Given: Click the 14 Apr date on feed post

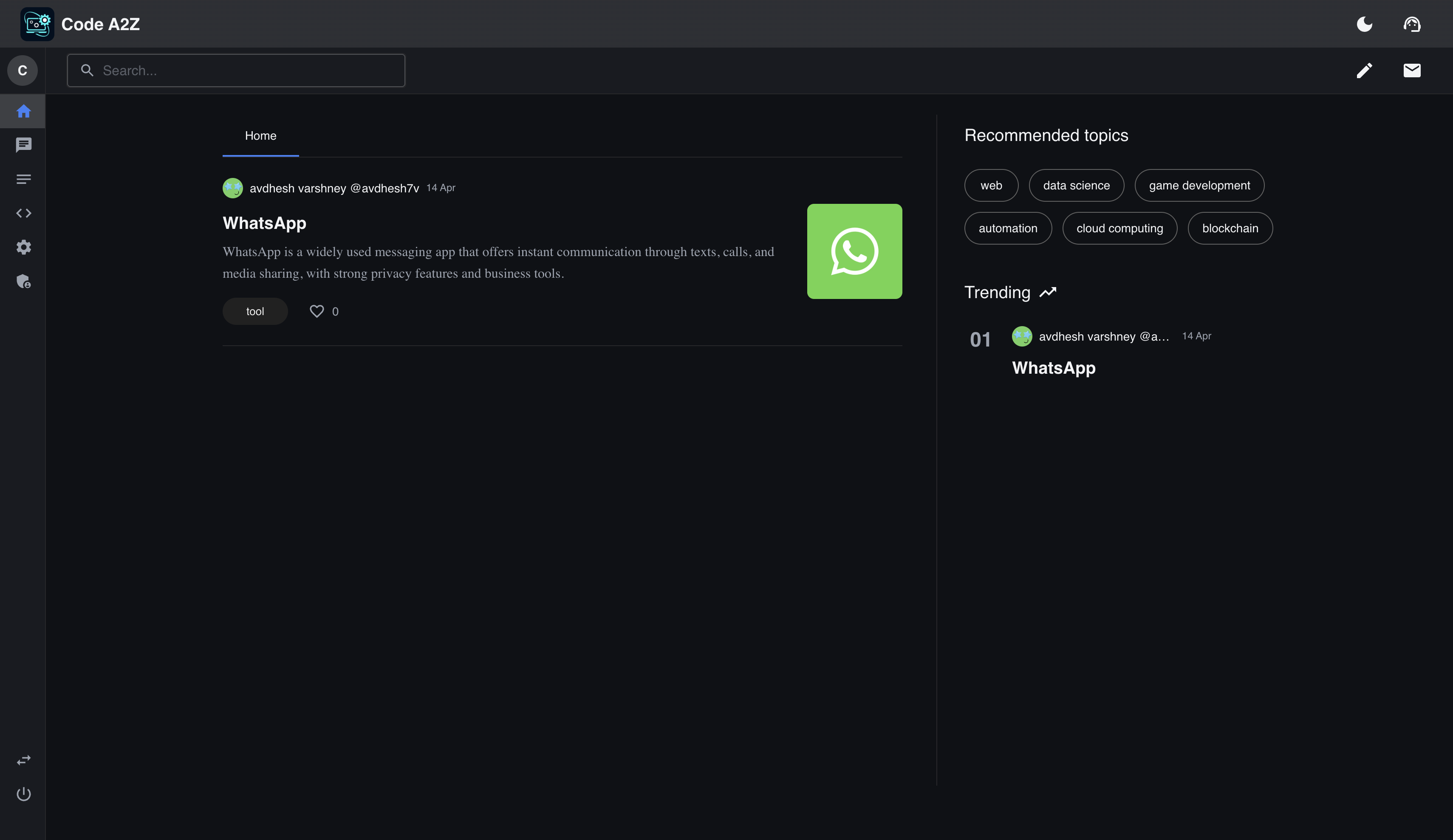Looking at the screenshot, I should click(441, 188).
